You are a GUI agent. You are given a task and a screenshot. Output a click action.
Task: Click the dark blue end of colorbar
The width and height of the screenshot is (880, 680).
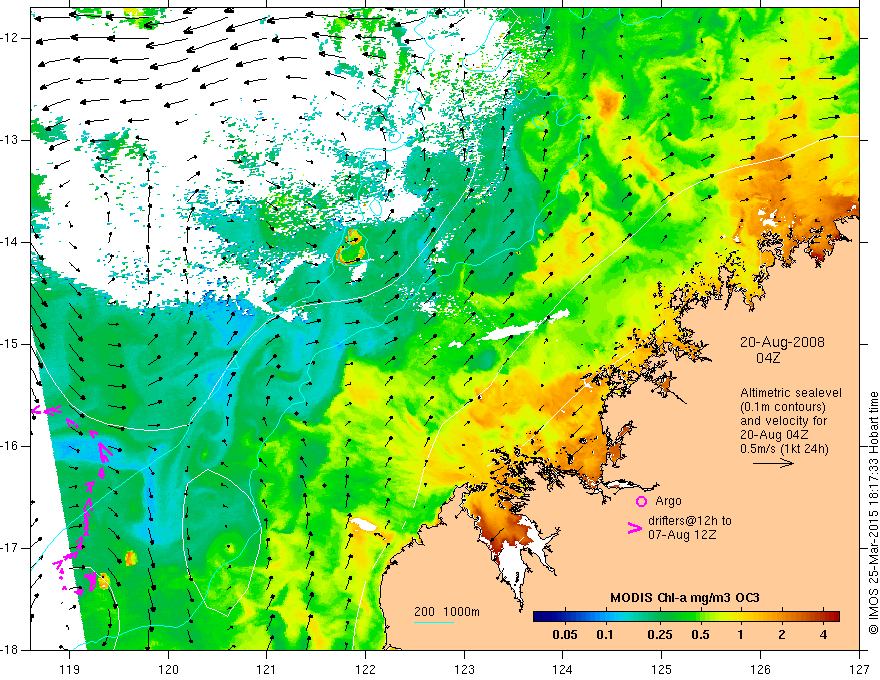(x=537, y=616)
